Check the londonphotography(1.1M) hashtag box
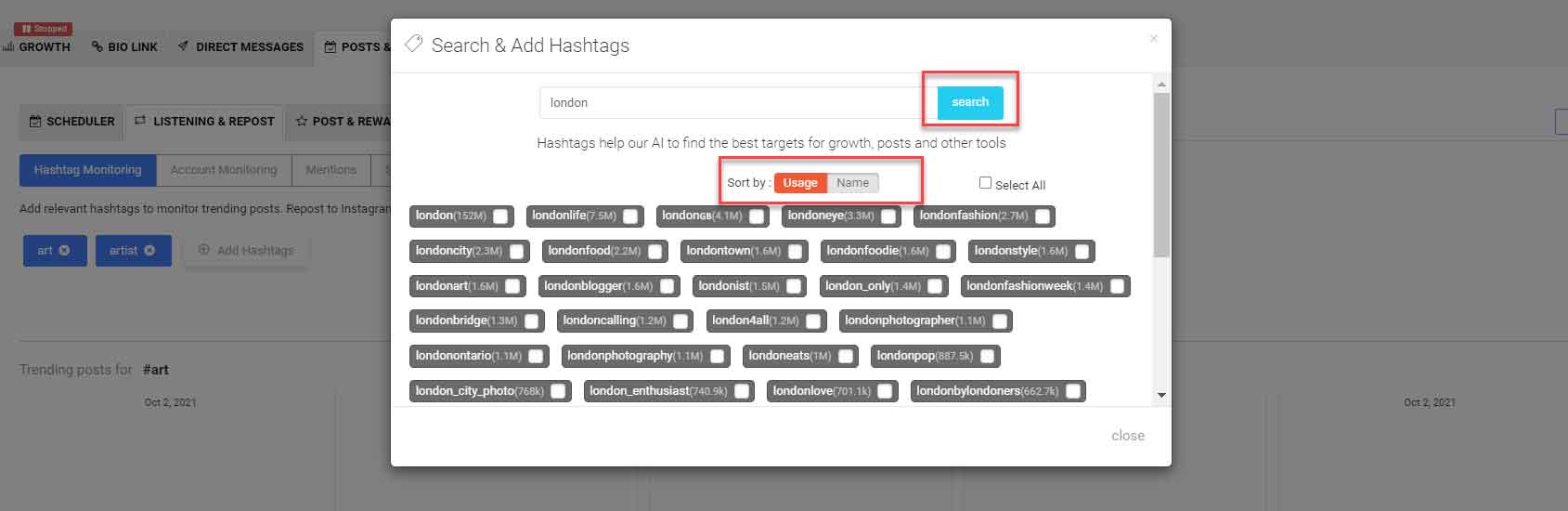This screenshot has height=511, width=1568. 717,356
